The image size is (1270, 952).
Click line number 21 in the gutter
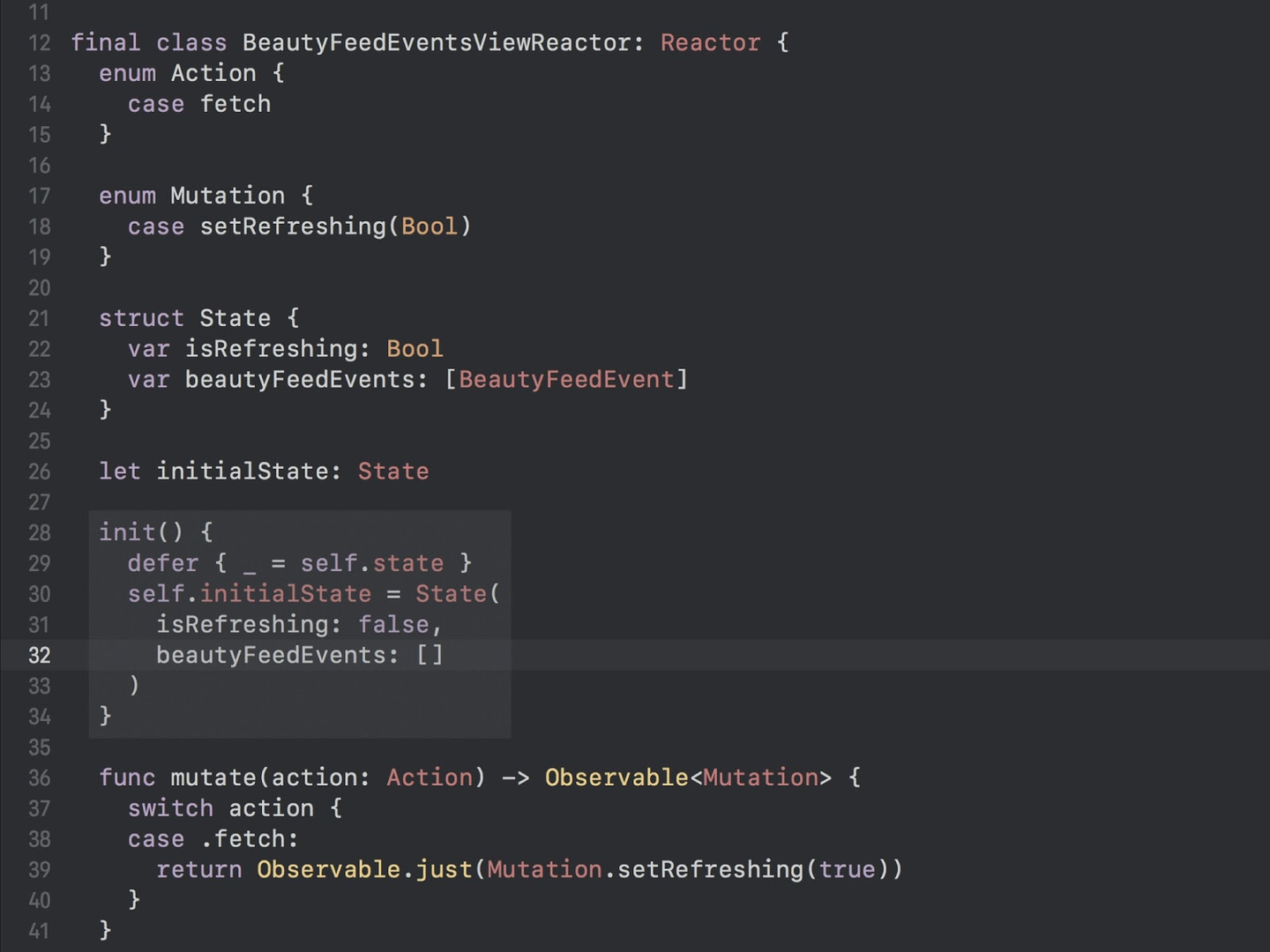tap(40, 318)
